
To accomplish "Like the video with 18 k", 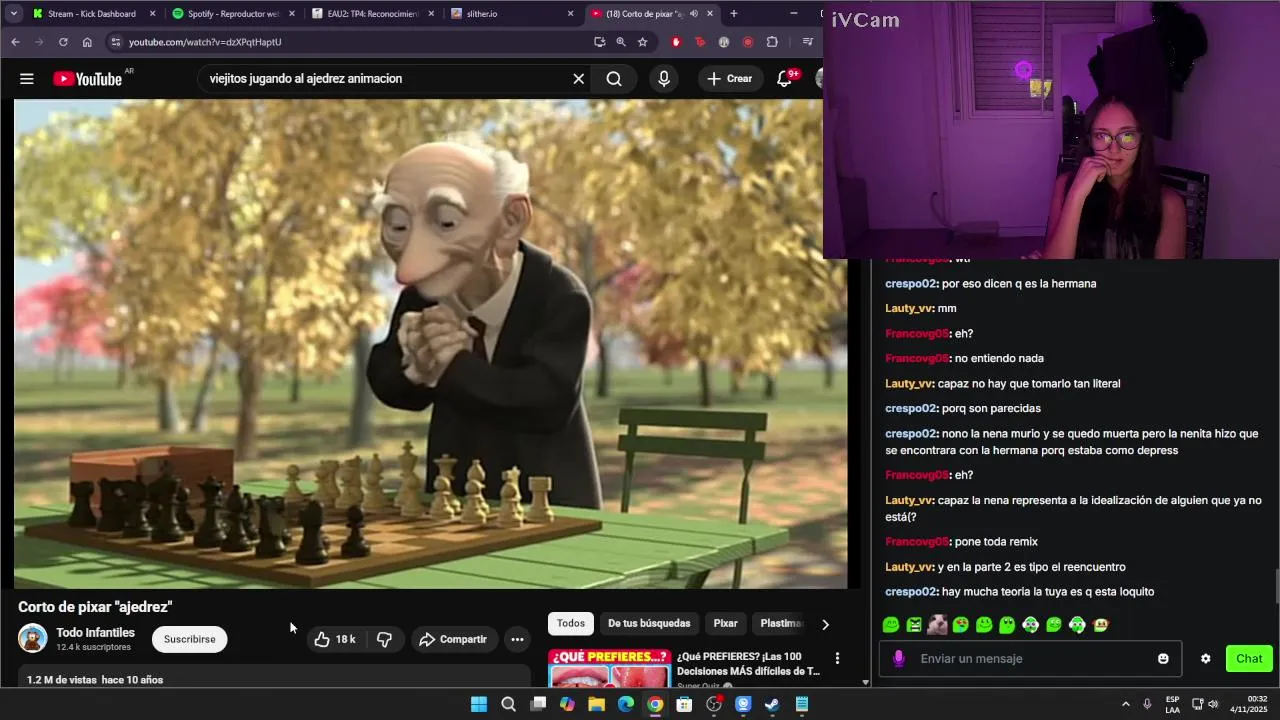I will (335, 639).
